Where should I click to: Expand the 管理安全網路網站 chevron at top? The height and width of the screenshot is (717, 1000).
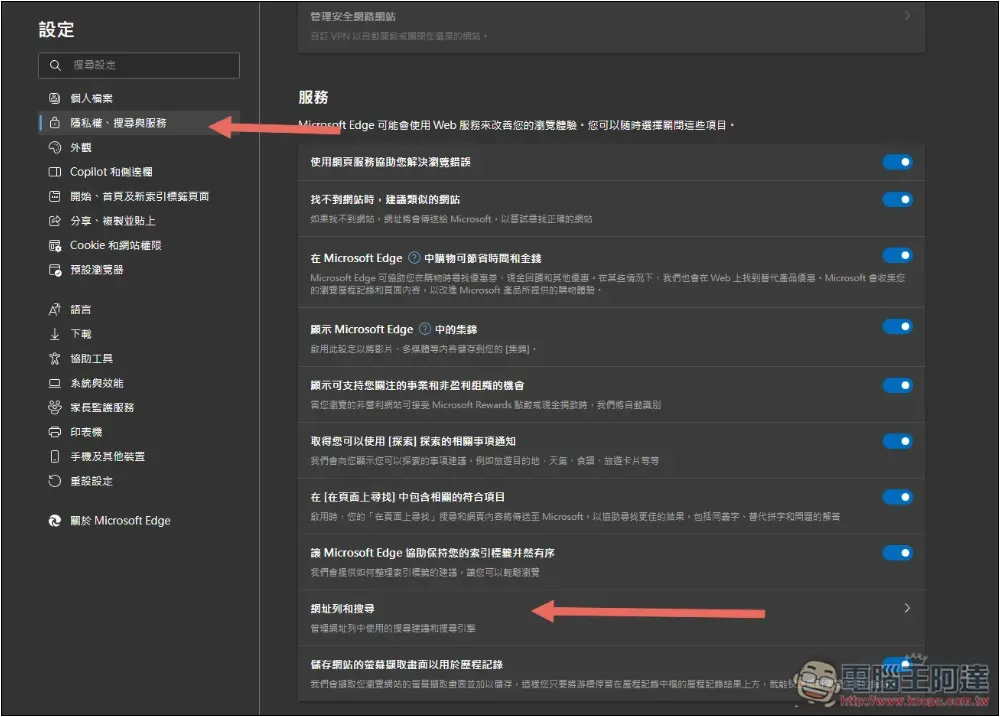tap(907, 16)
